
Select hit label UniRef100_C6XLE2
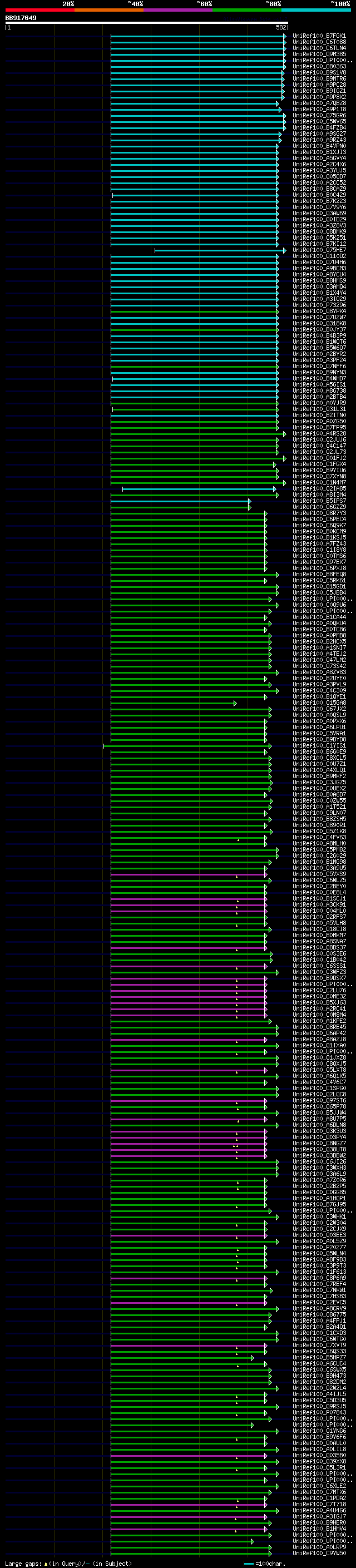pyautogui.click(x=319, y=1486)
